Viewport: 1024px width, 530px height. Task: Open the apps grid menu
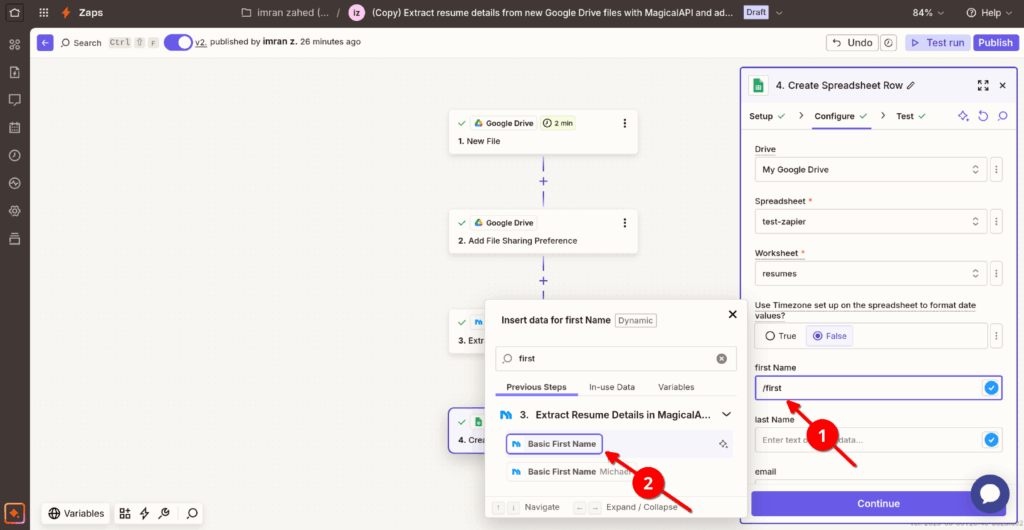pyautogui.click(x=44, y=12)
